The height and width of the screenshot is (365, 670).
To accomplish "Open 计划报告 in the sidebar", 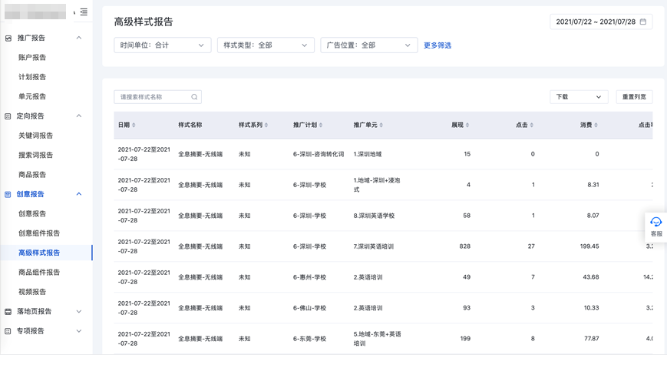I will point(32,77).
